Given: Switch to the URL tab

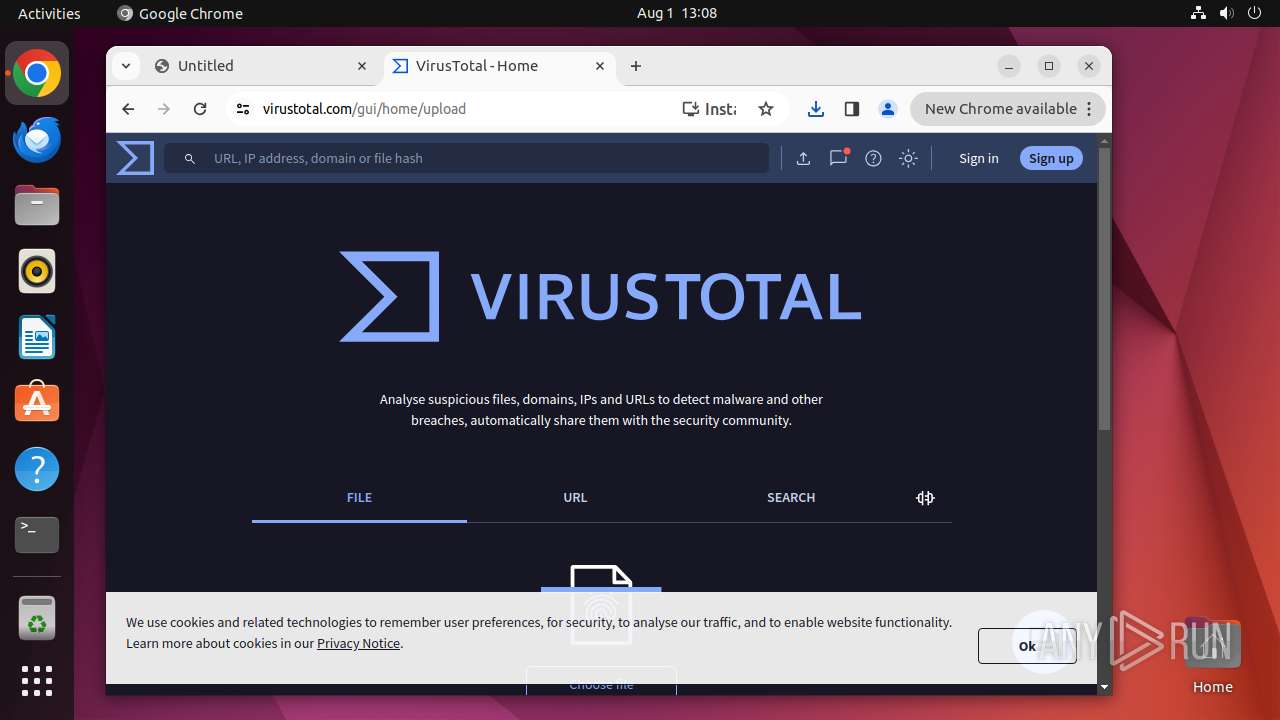Looking at the screenshot, I should point(575,497).
